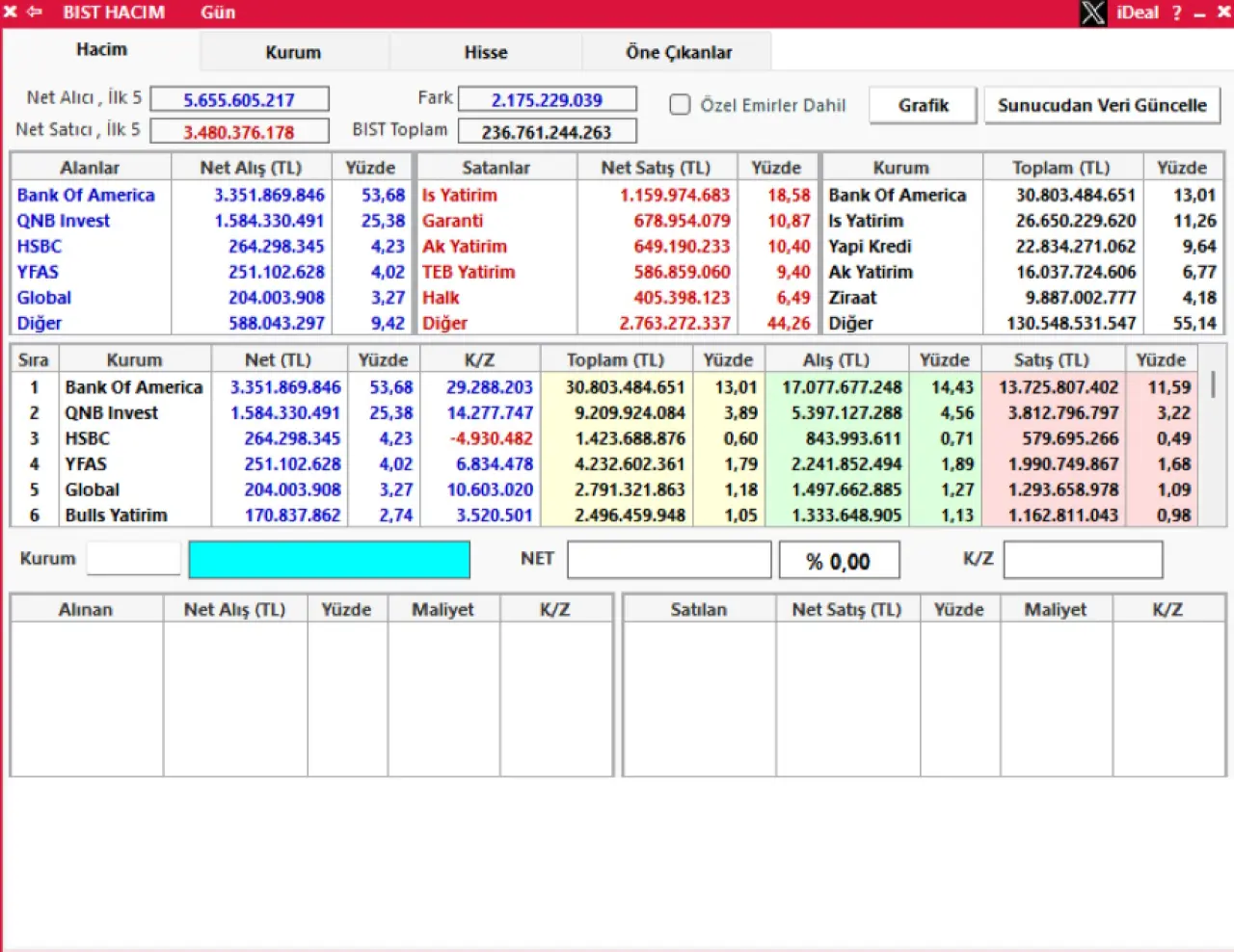Select YFAS in Alanlar list
1234x952 pixels.
click(x=38, y=272)
